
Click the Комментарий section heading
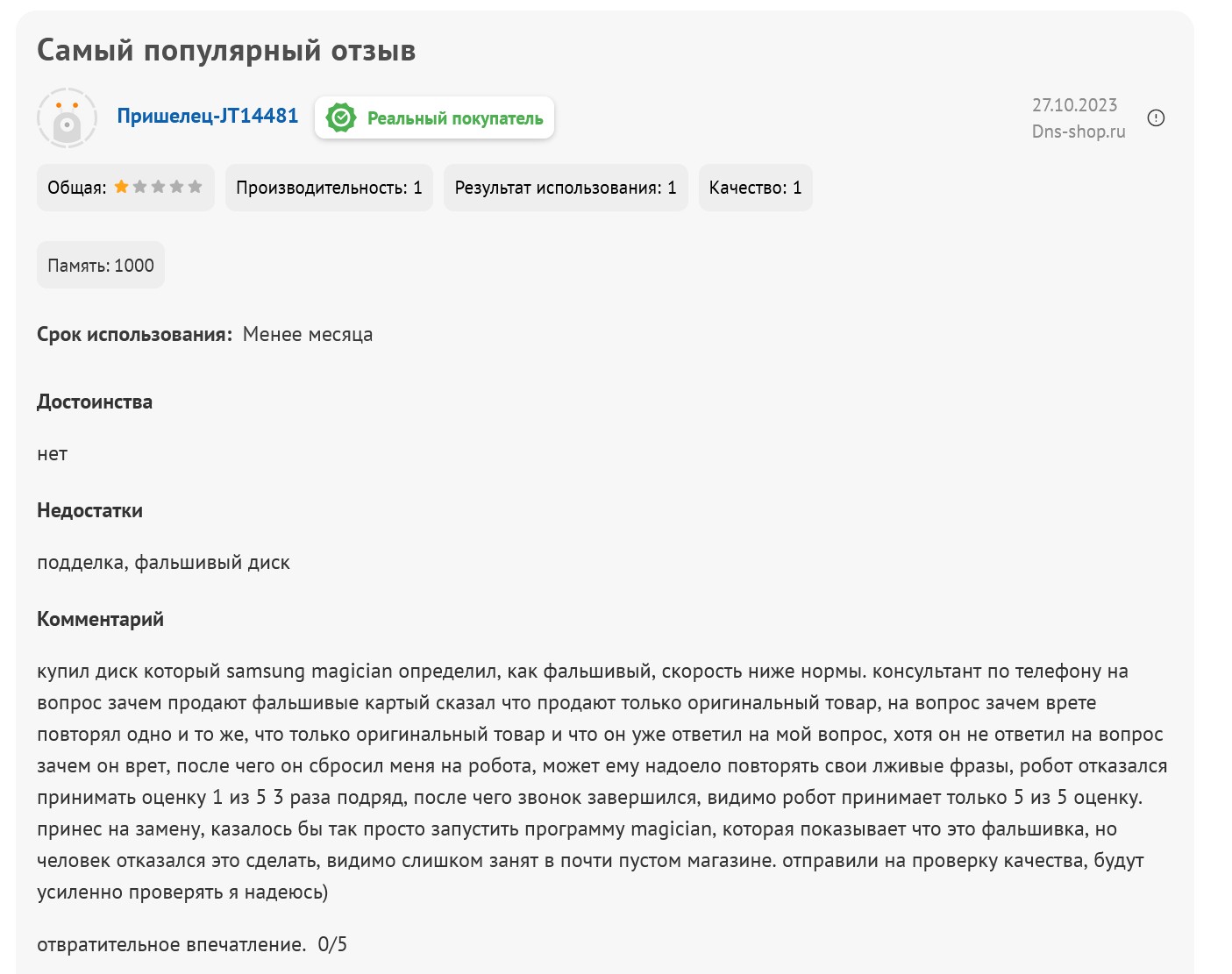click(x=100, y=619)
